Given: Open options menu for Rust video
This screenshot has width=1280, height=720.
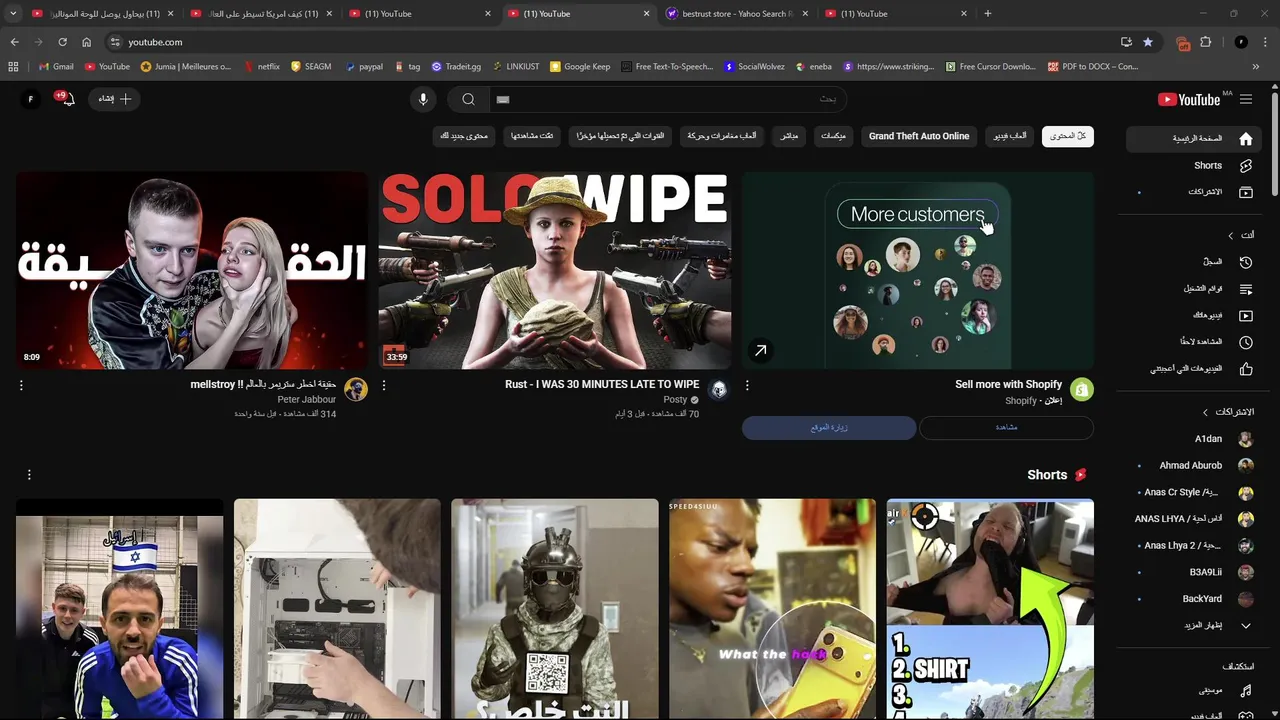Looking at the screenshot, I should pyautogui.click(x=384, y=385).
